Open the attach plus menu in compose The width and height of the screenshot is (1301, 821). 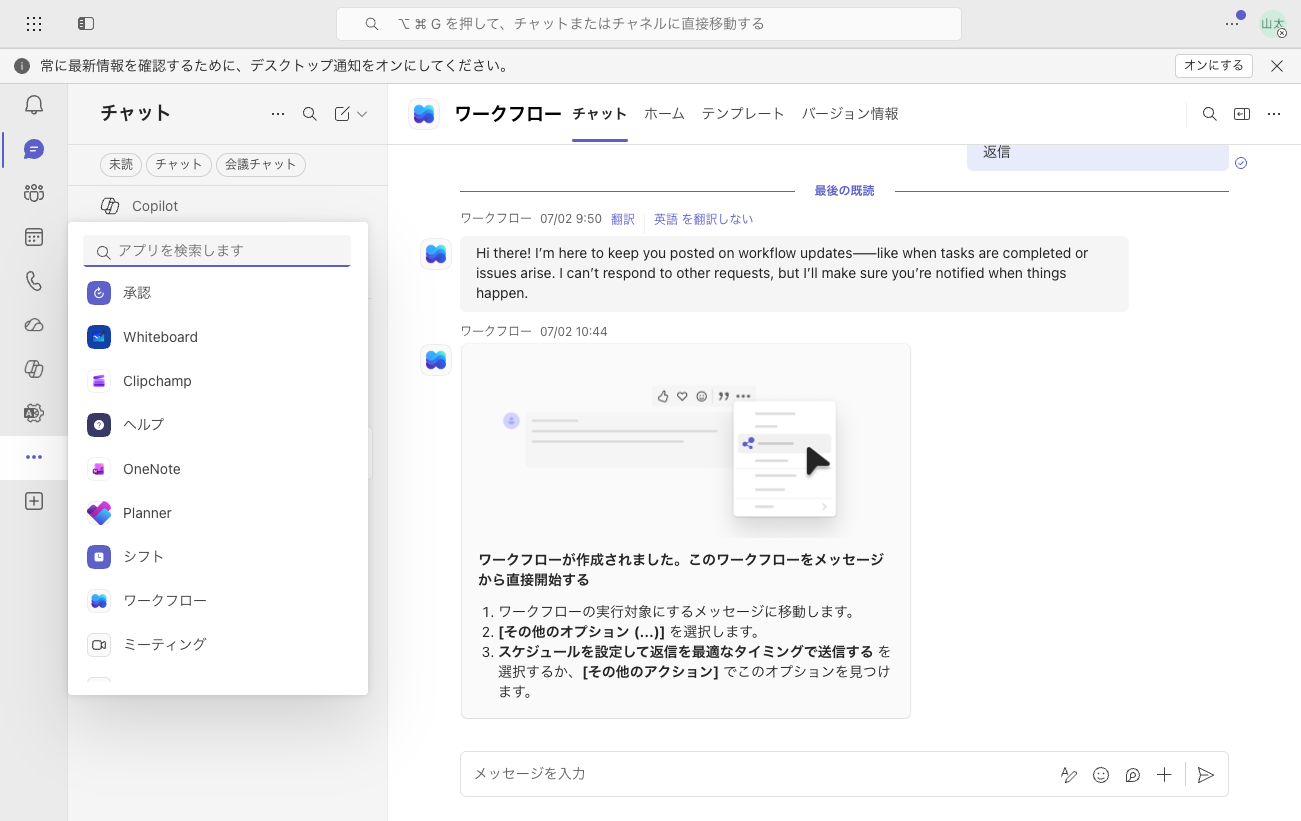tap(1164, 774)
